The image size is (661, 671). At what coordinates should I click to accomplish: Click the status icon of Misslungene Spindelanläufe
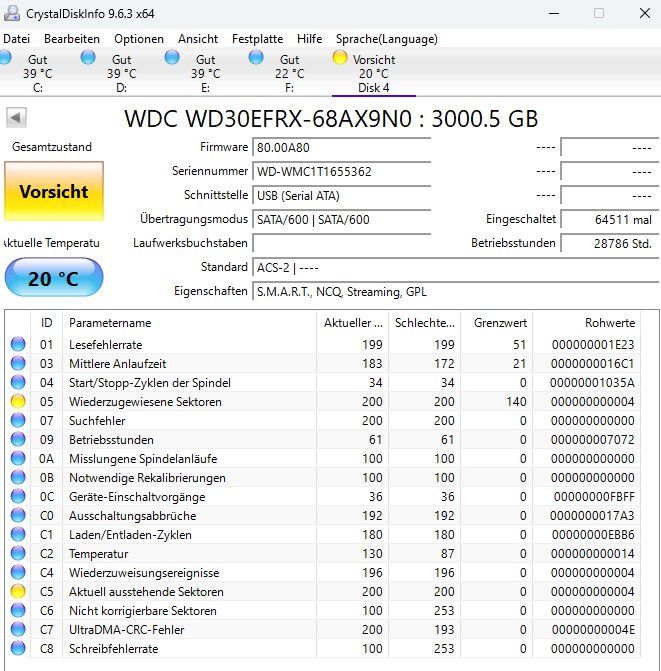[18, 458]
